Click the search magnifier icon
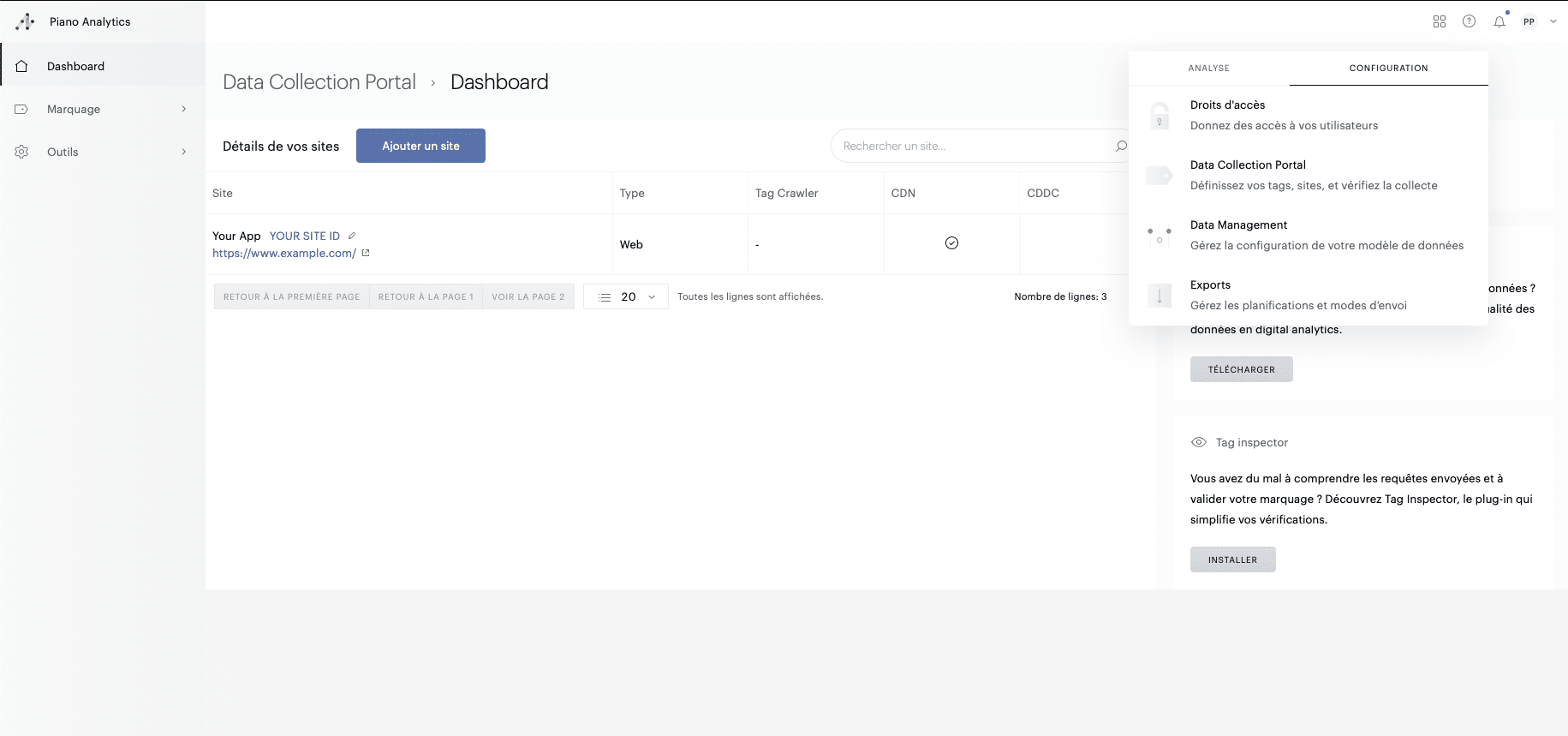Viewport: 1568px width, 736px height. click(1121, 147)
